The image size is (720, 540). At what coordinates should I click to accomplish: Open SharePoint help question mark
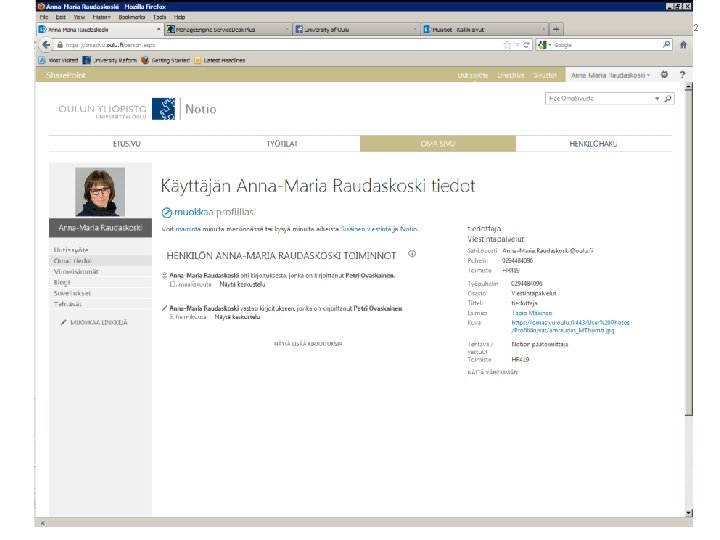pyautogui.click(x=682, y=74)
